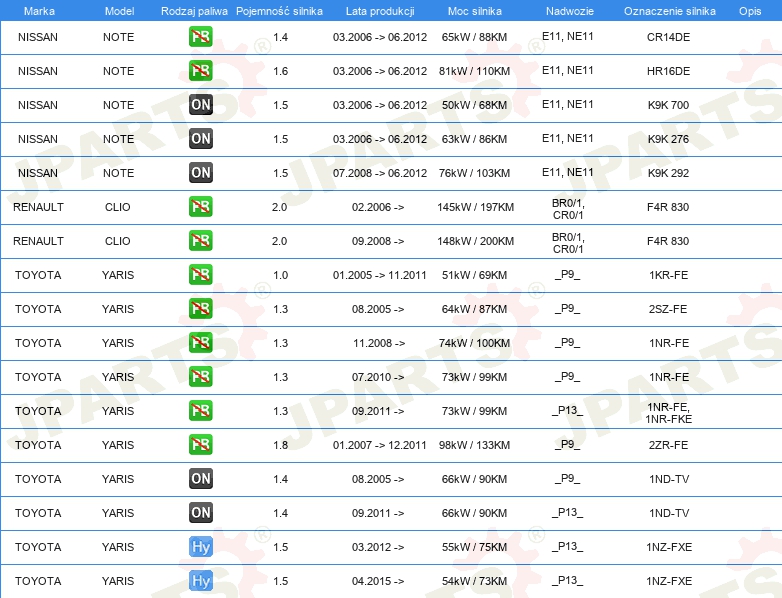Select engine code 1KR-FE
This screenshot has height=598, width=782.
(668, 275)
